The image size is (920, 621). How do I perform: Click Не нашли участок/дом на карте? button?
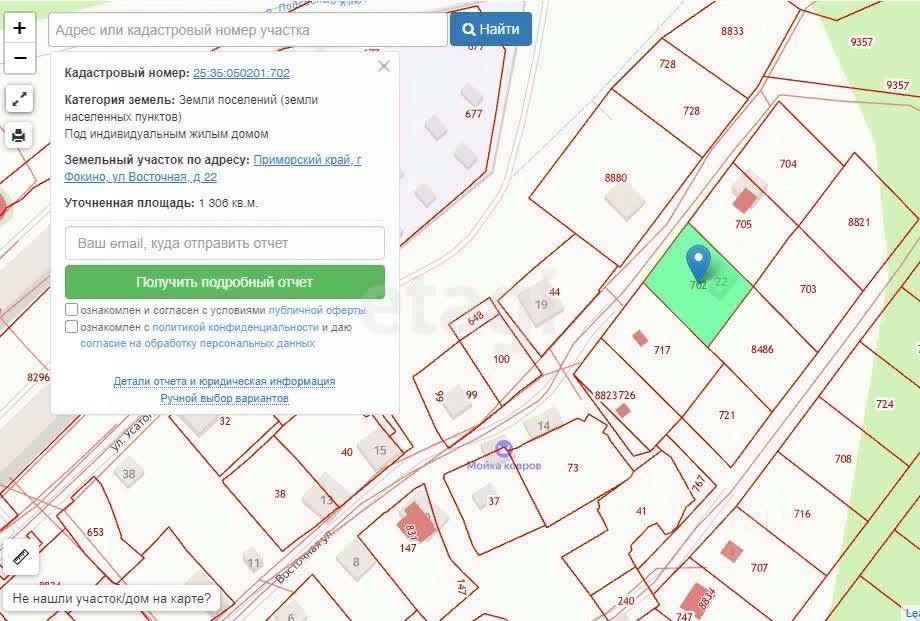[111, 599]
